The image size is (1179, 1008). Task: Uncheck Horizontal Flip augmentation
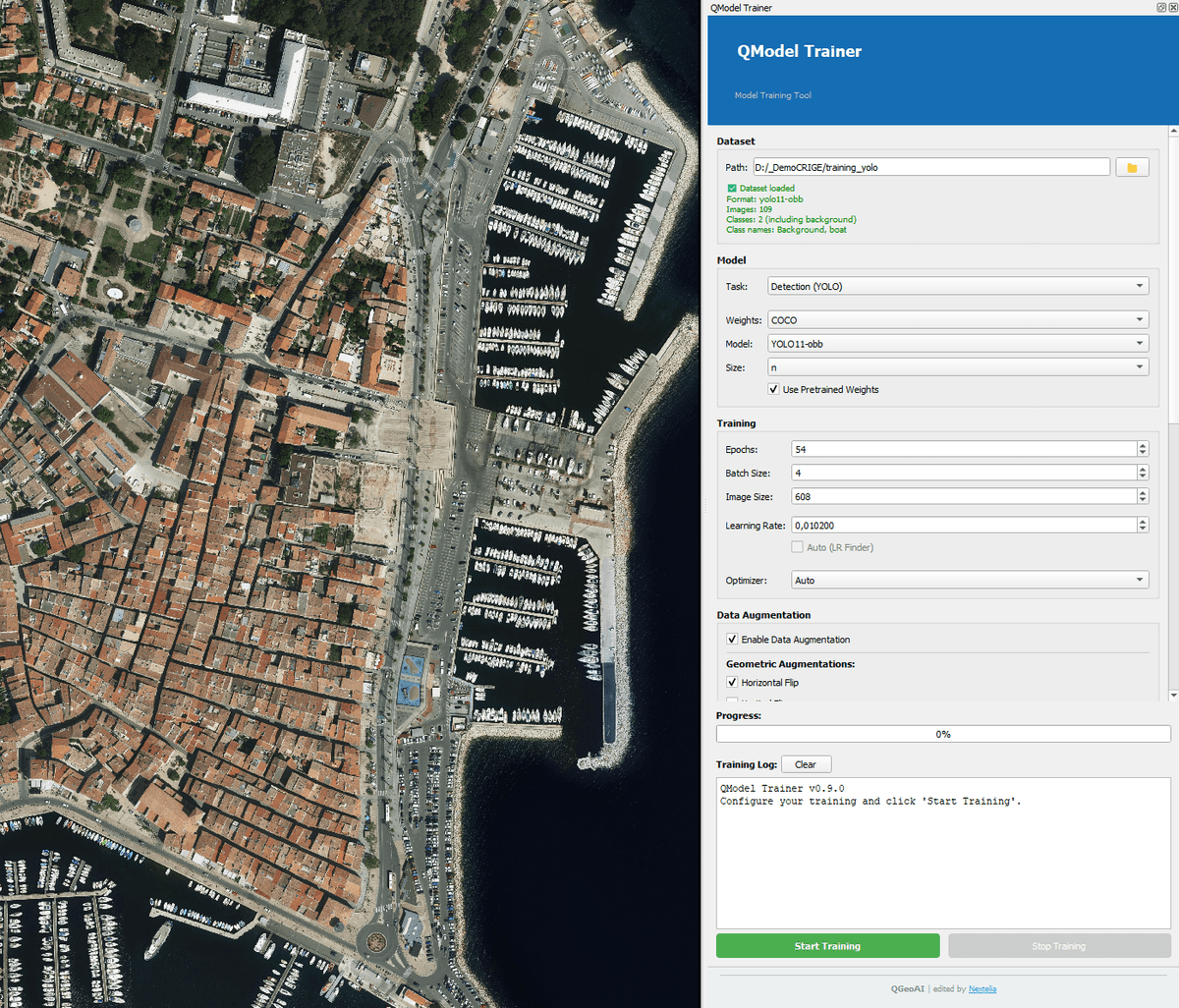pyautogui.click(x=731, y=682)
